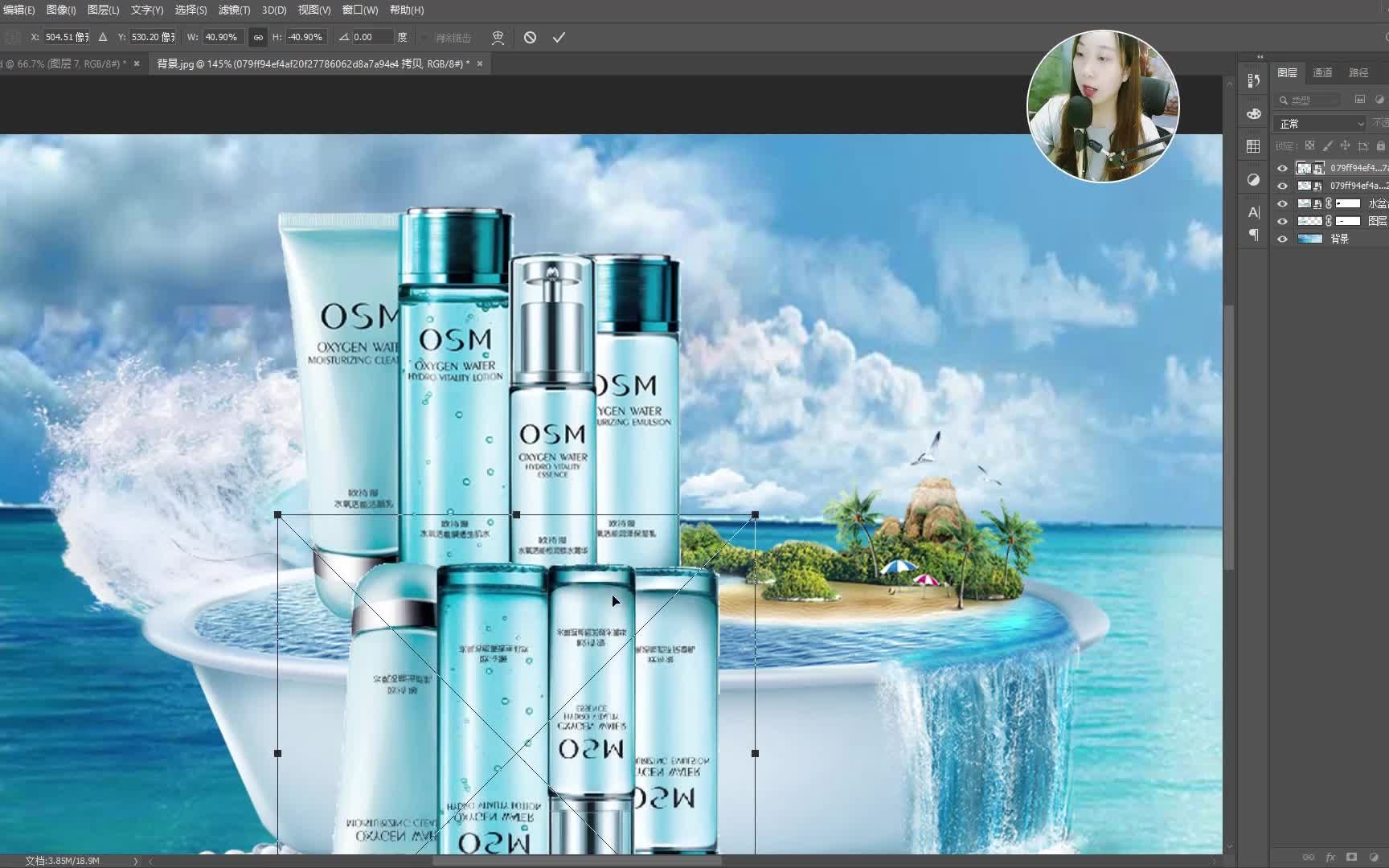Click the rotation angle field
Image resolution: width=1389 pixels, height=868 pixels.
(x=373, y=37)
